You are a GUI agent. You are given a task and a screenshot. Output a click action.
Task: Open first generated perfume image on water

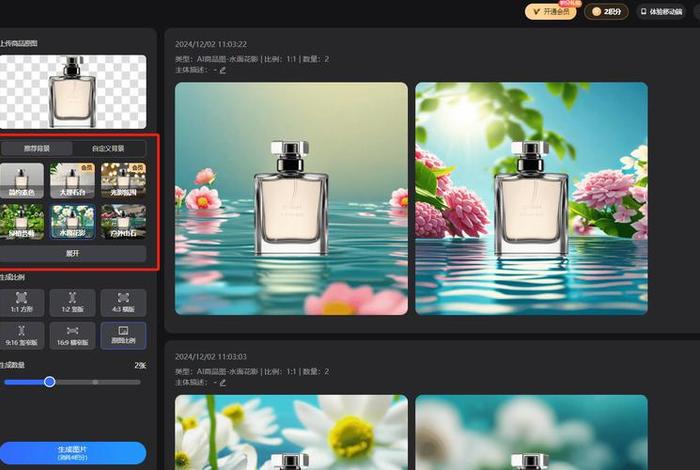291,198
